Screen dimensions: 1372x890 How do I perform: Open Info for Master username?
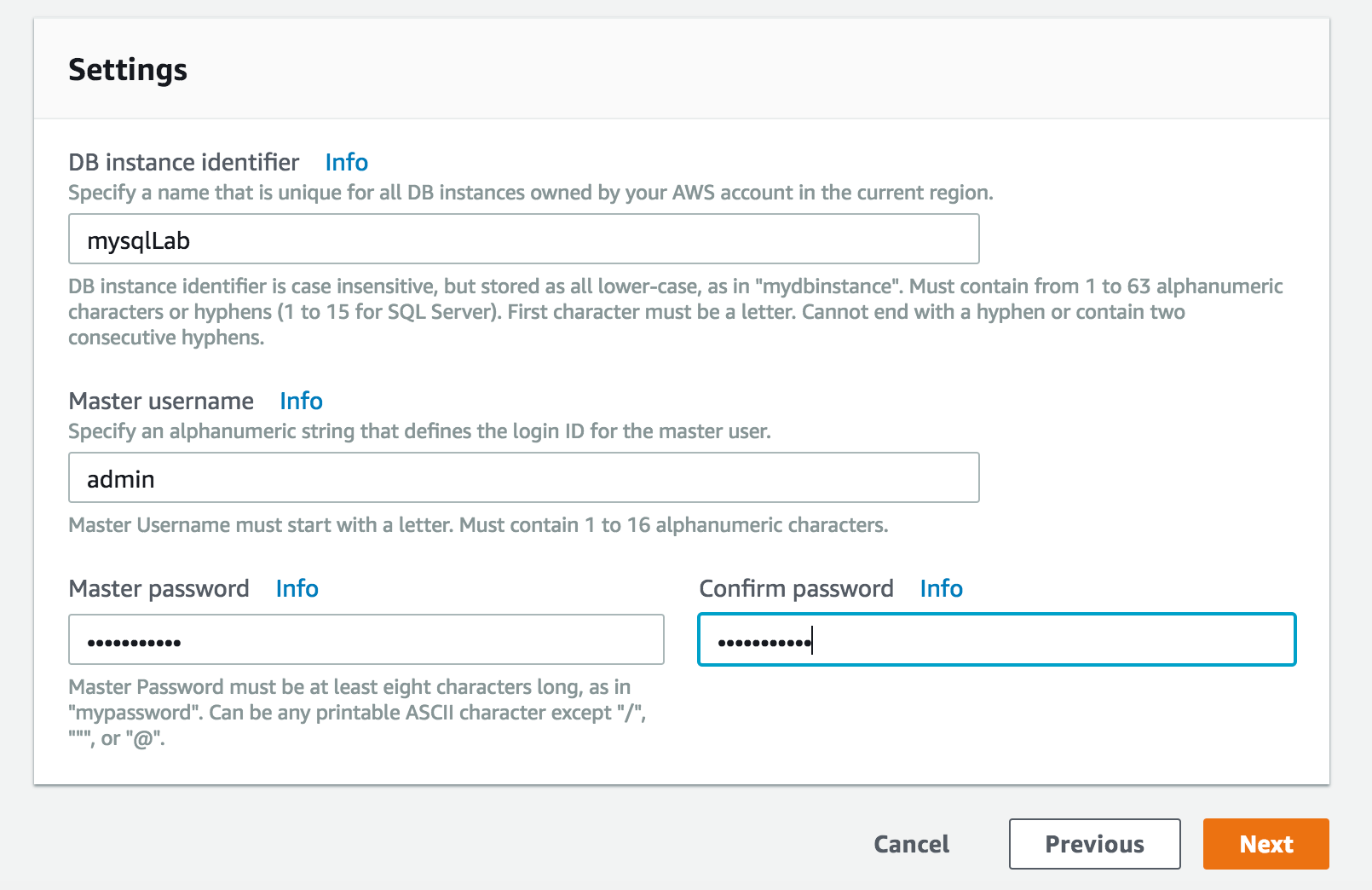pyautogui.click(x=301, y=401)
